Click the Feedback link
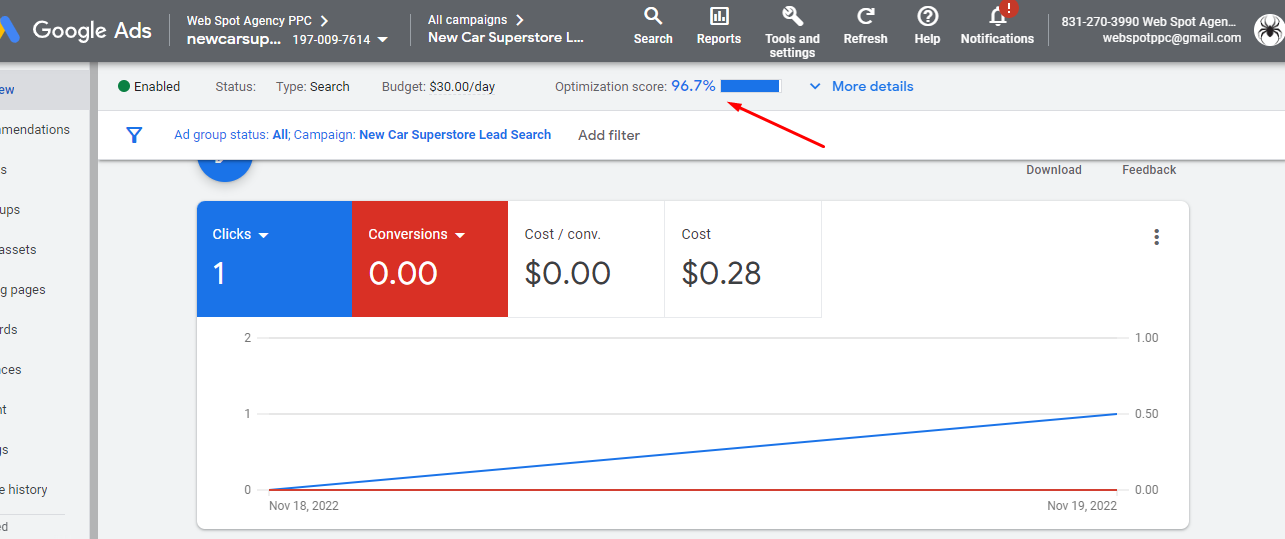 click(1149, 170)
